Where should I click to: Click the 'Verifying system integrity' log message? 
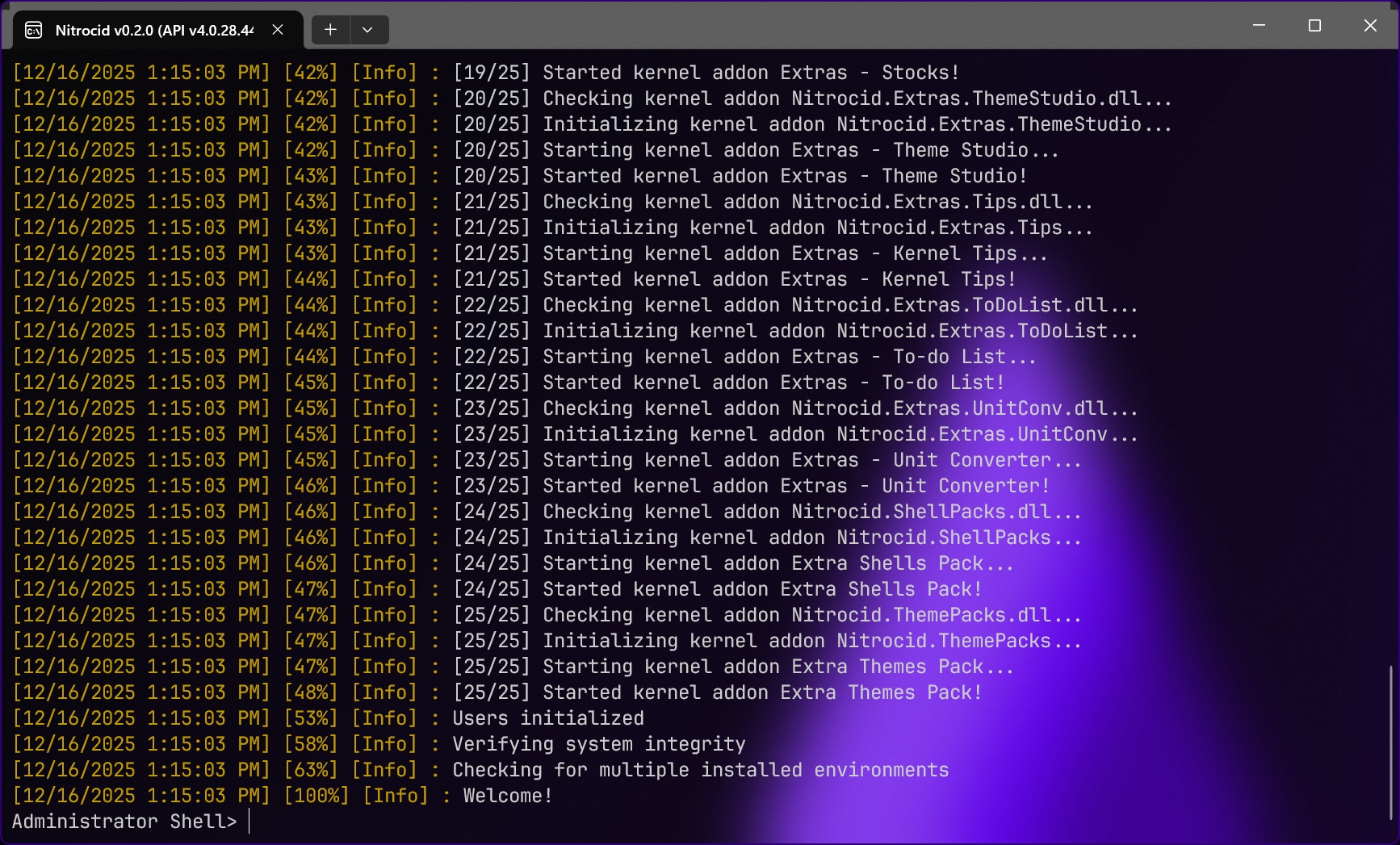[598, 744]
